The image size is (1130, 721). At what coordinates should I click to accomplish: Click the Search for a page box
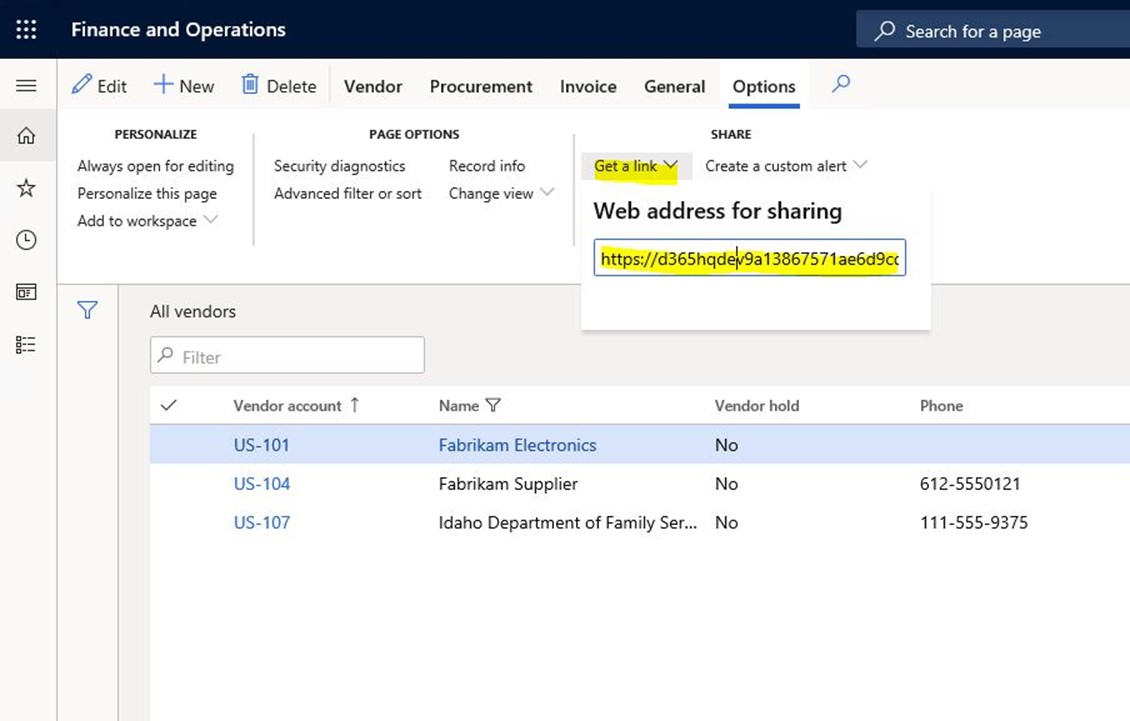click(x=990, y=31)
